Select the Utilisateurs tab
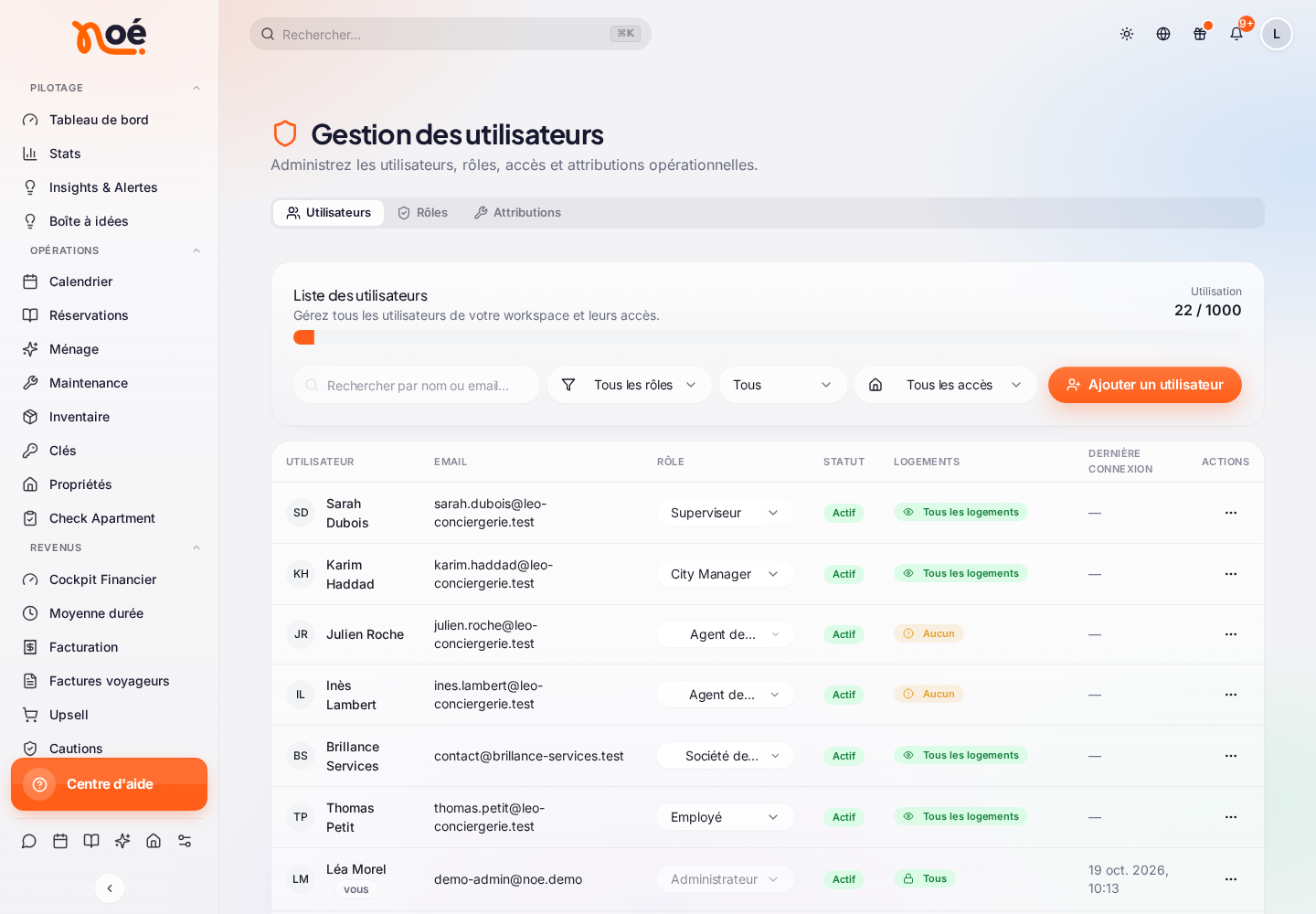Image resolution: width=1316 pixels, height=914 pixels. tap(329, 213)
